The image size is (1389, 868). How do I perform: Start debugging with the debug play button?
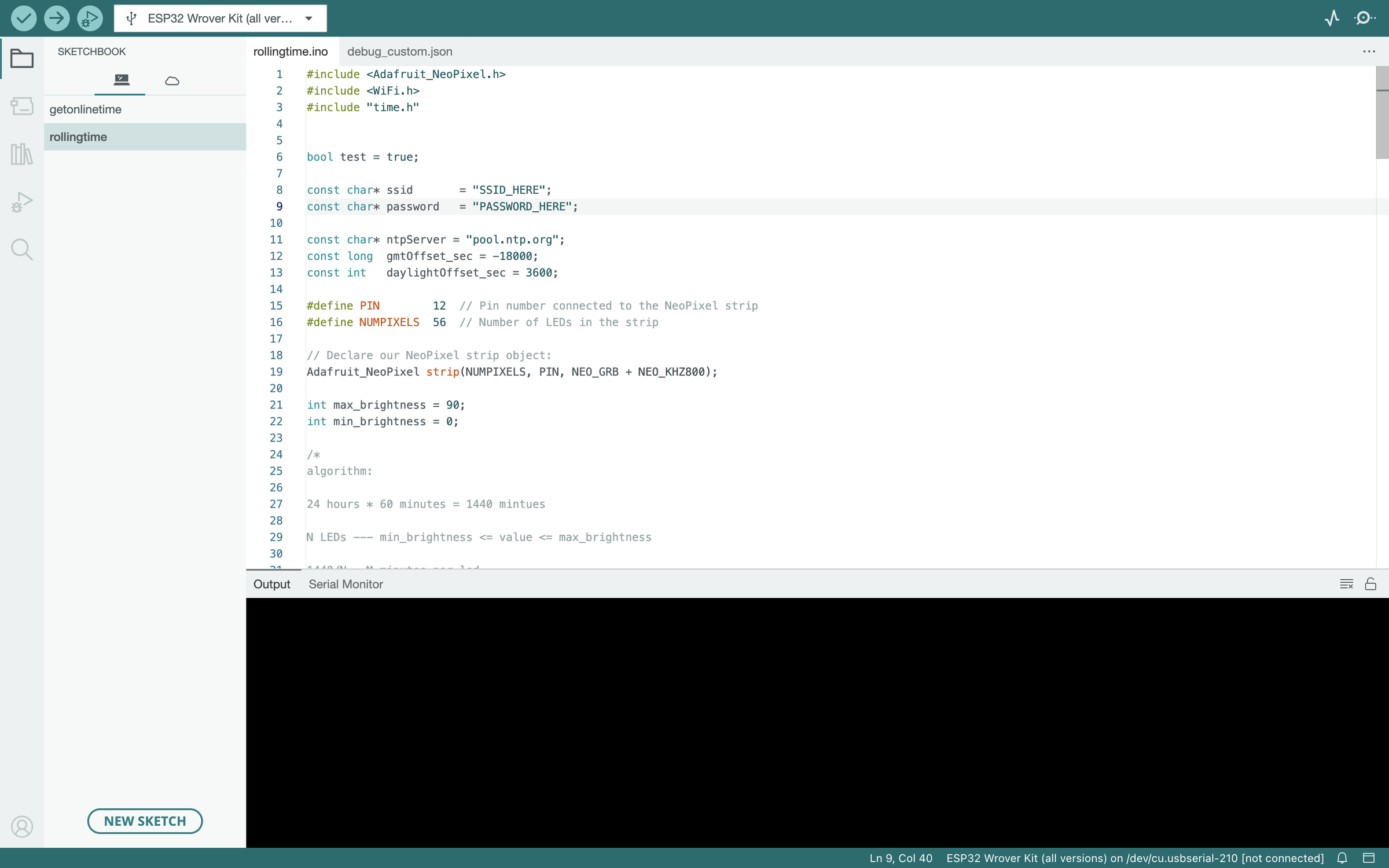90,19
